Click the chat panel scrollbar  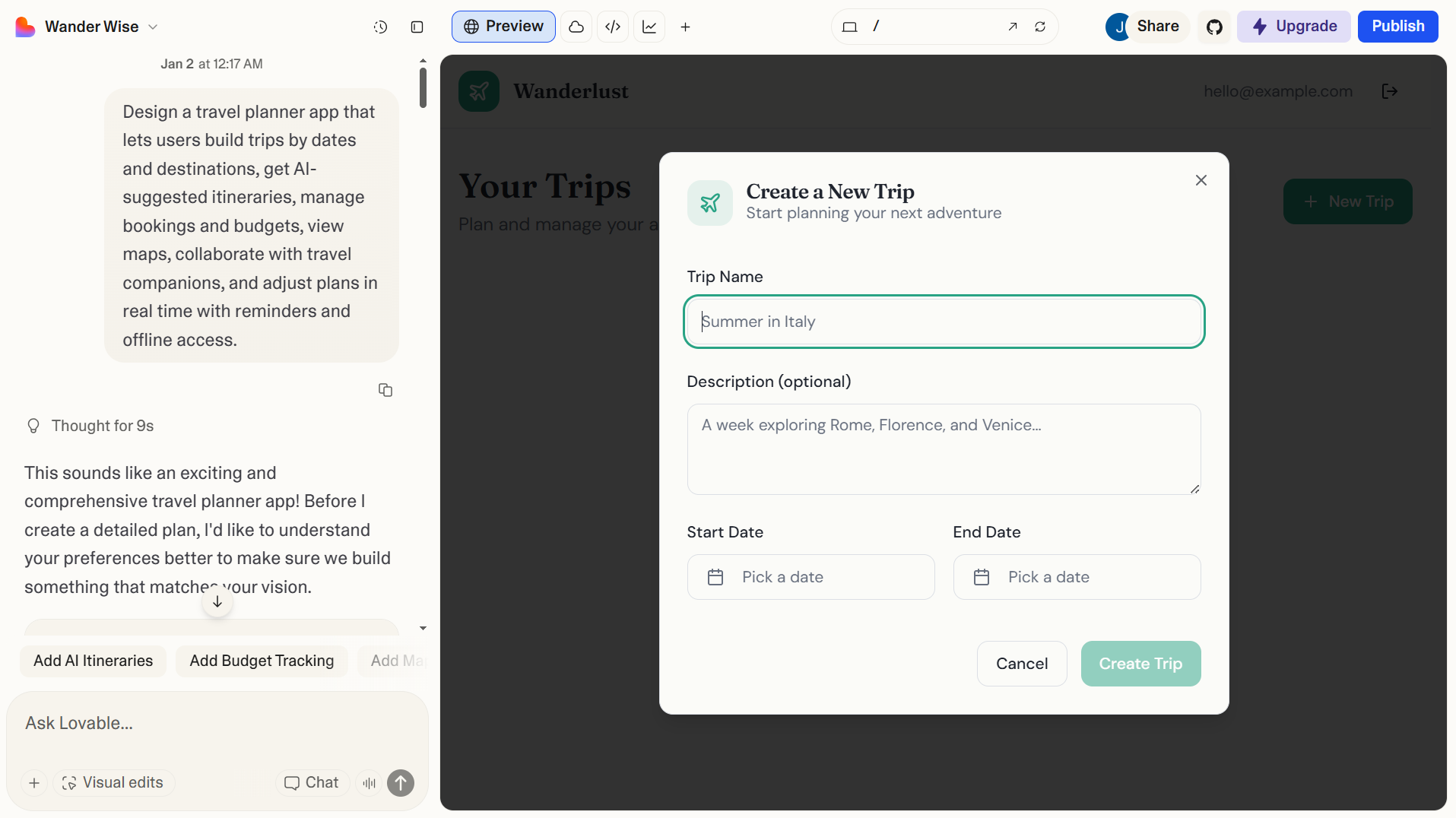(x=423, y=87)
